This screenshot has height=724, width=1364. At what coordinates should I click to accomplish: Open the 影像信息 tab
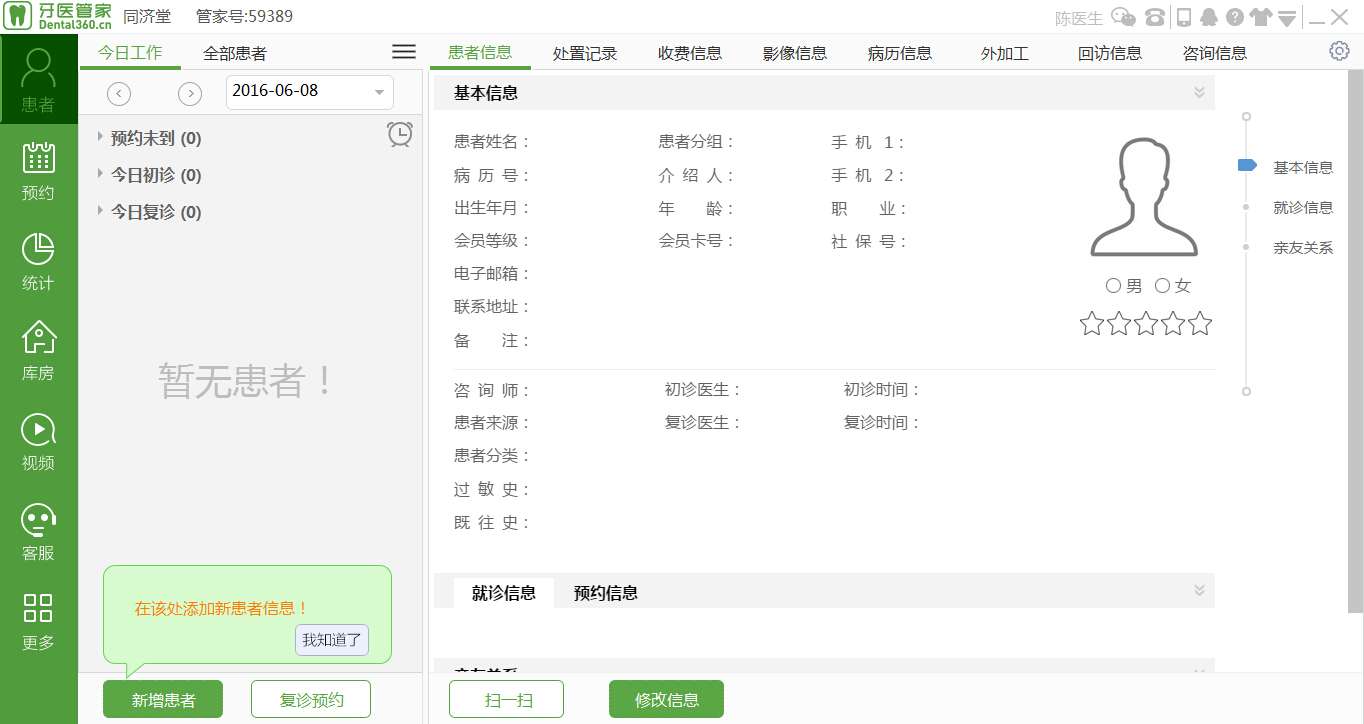(795, 53)
